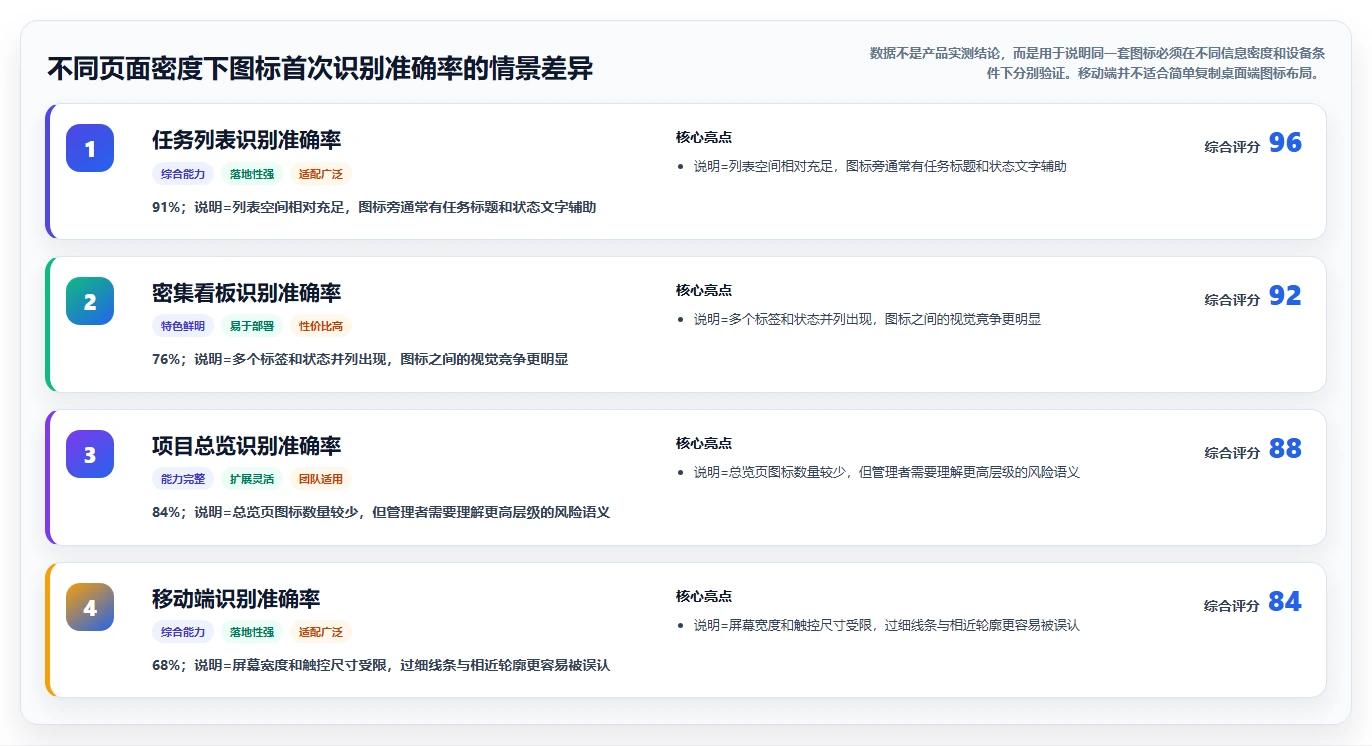Click the 核心亮点 bullet about 列表空间相对充足
The height and width of the screenshot is (746, 1372).
(880, 166)
